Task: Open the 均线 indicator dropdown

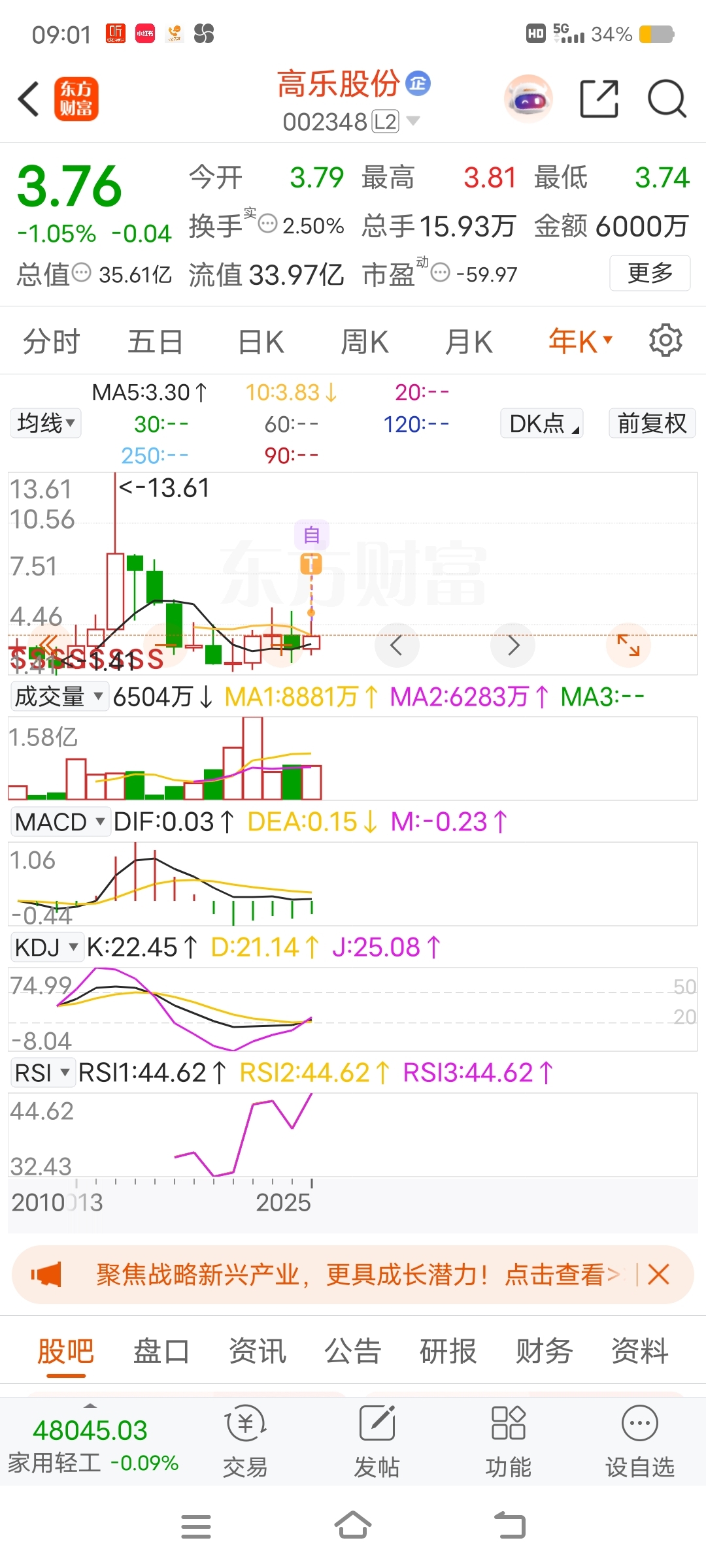Action: tap(46, 423)
